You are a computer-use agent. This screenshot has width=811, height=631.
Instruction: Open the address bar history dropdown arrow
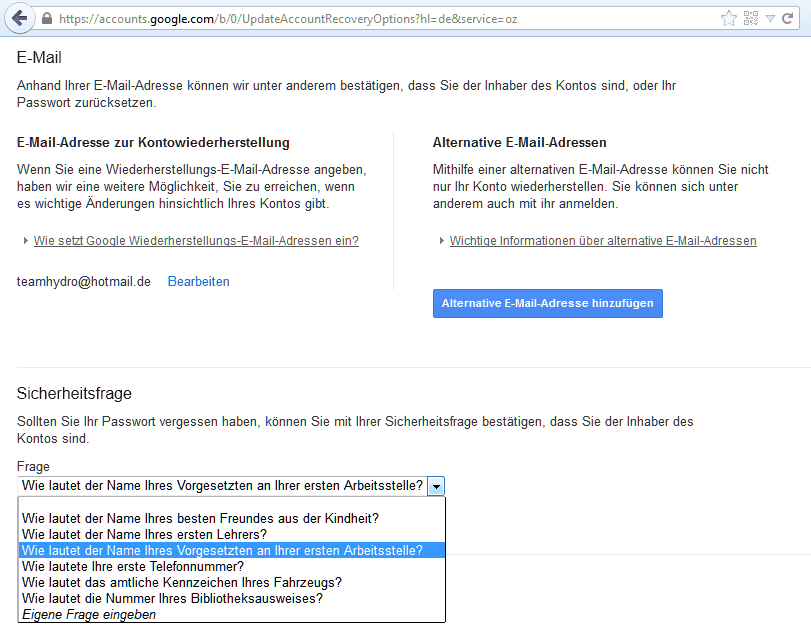click(x=770, y=19)
